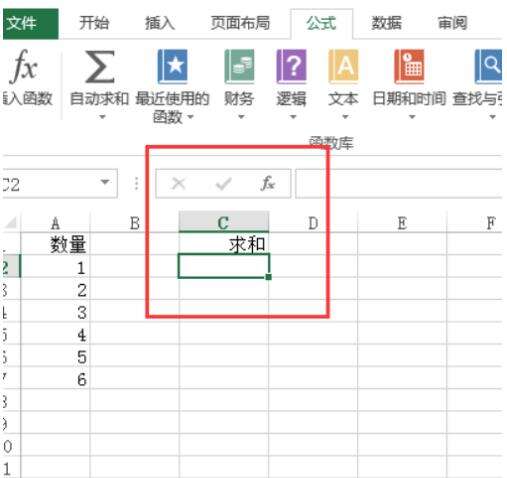Click the fx insert function formula bar icon
This screenshot has width=507, height=478.
click(268, 183)
